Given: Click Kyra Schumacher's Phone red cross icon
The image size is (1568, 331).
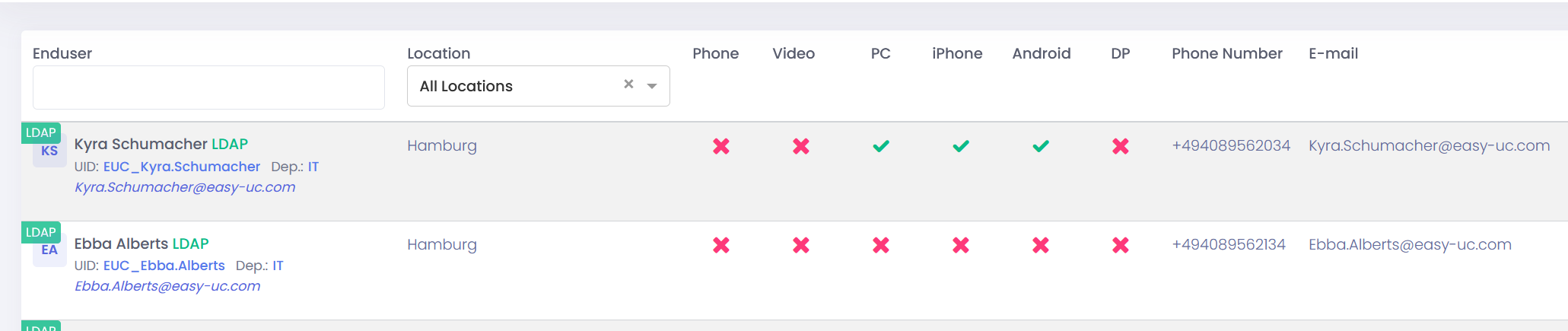Looking at the screenshot, I should point(720,146).
